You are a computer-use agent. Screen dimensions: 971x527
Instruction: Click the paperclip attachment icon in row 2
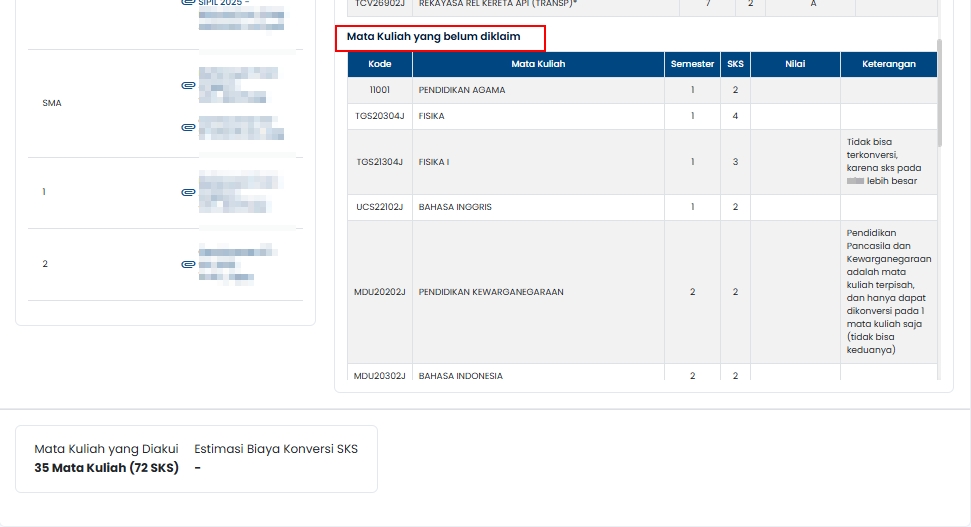[x=188, y=264]
